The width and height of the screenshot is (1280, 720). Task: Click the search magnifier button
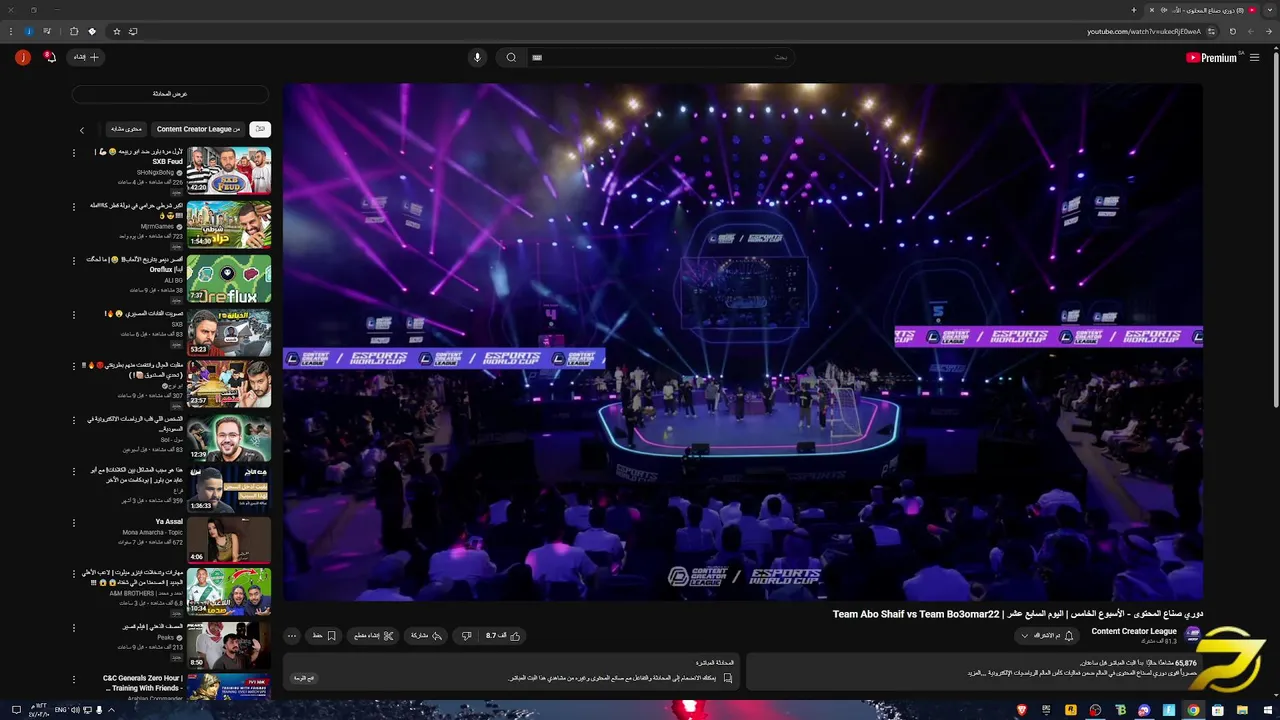coord(511,57)
